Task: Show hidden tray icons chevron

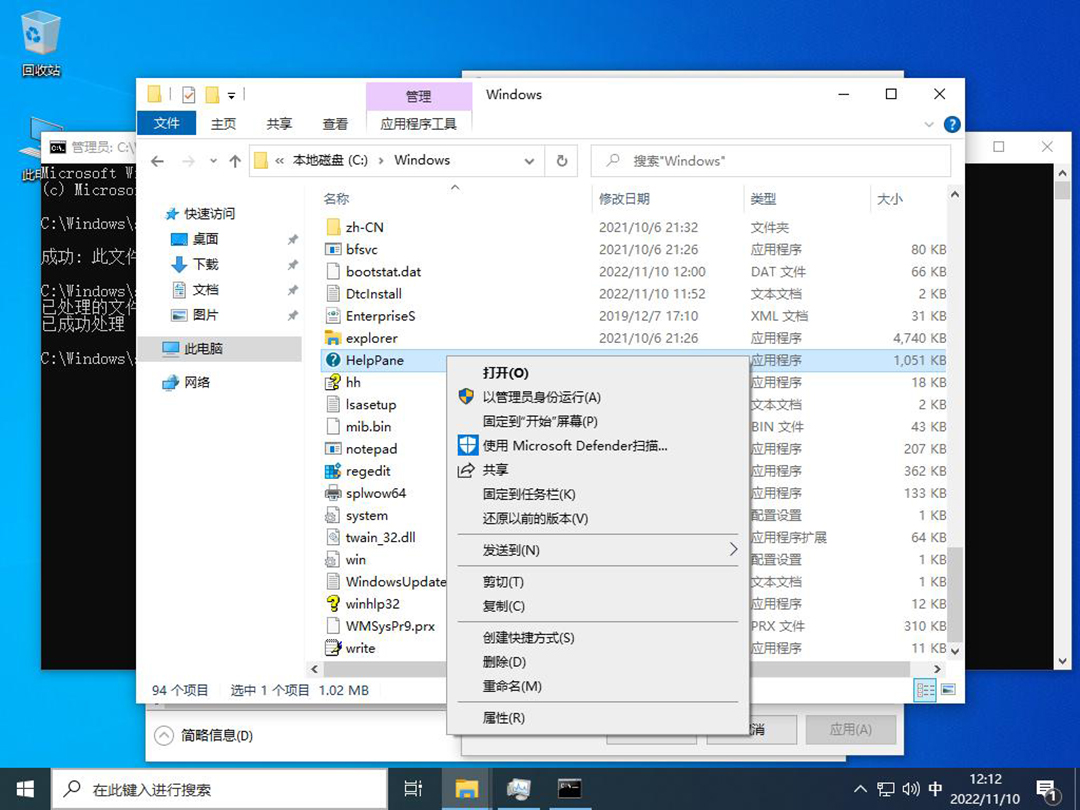Action: 860,789
